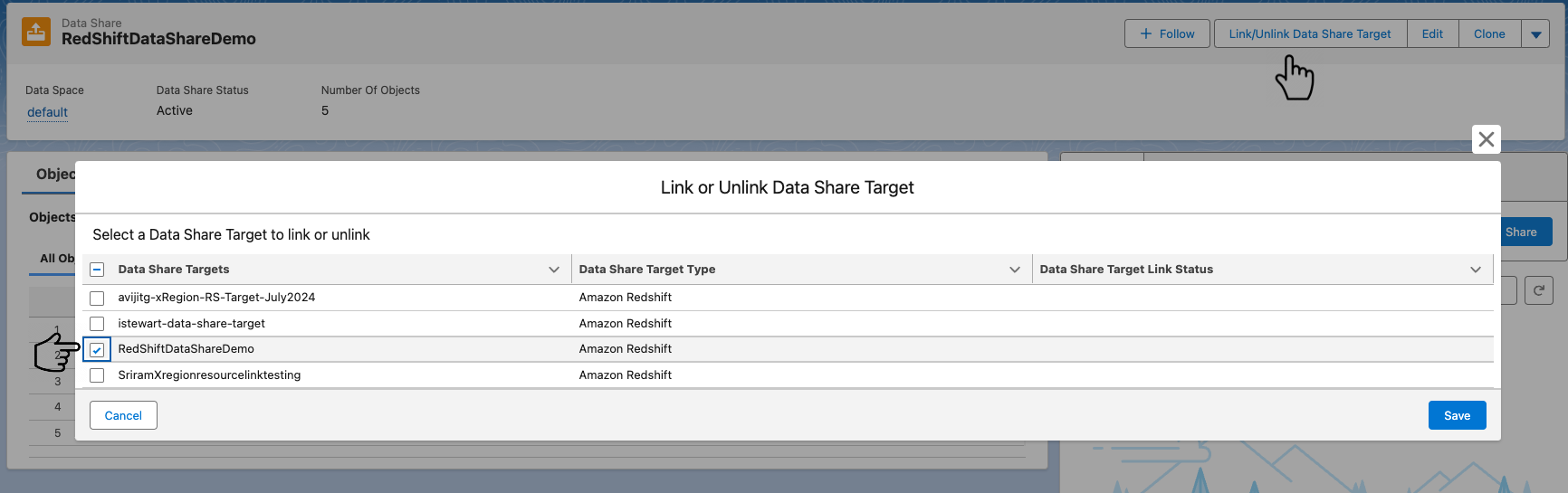1568x493 pixels.
Task: Uncheck the RedShiftDataShareDemo row checkbox
Action: [97, 349]
